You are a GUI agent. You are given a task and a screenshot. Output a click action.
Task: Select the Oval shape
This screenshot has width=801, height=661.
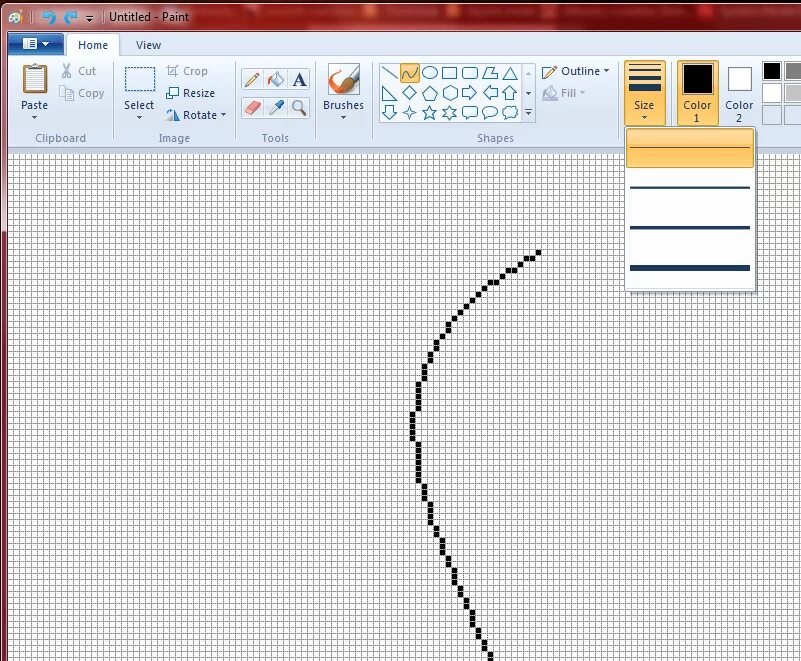pyautogui.click(x=430, y=73)
